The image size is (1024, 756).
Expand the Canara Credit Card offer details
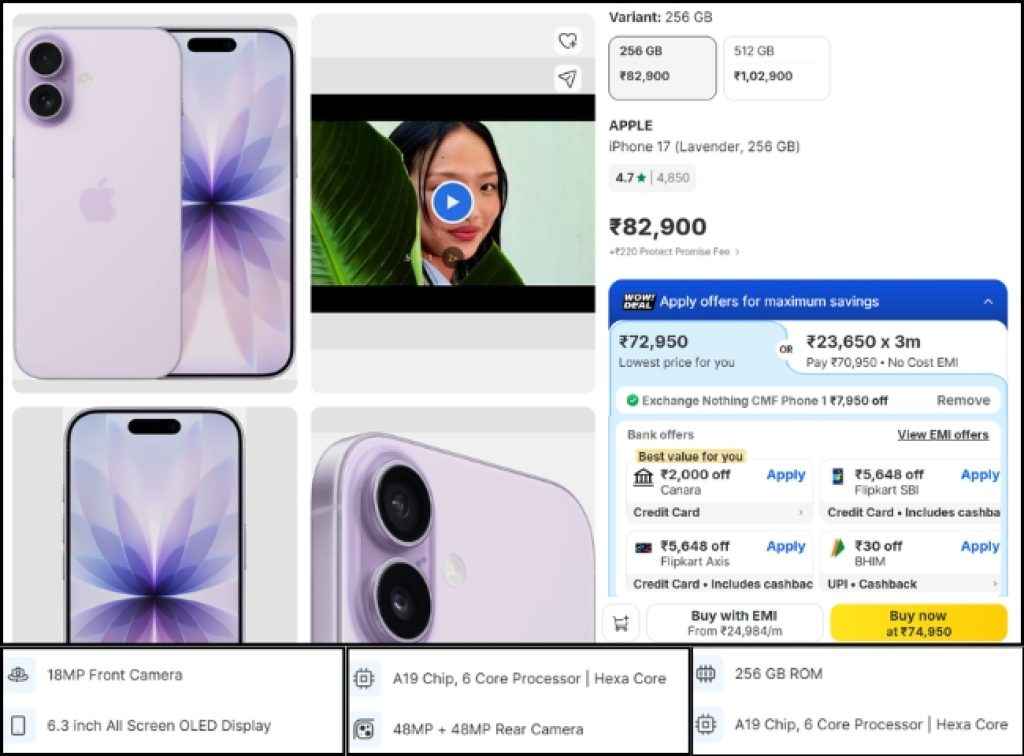(800, 512)
